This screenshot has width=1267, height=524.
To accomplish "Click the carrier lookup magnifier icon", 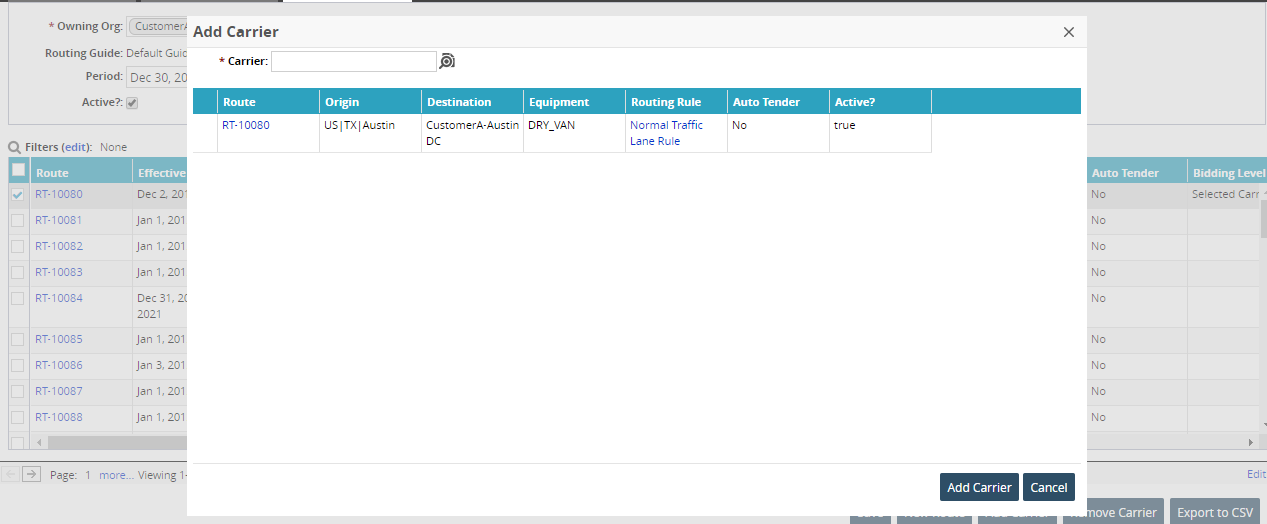I will point(447,61).
